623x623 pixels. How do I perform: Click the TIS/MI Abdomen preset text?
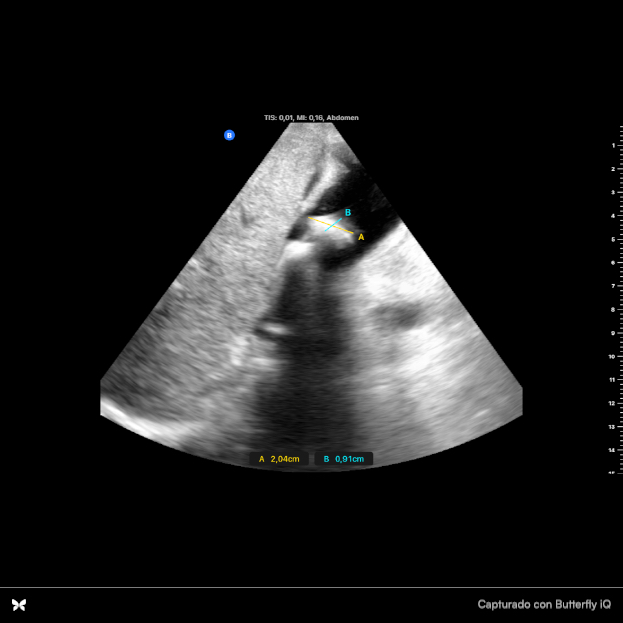311,118
